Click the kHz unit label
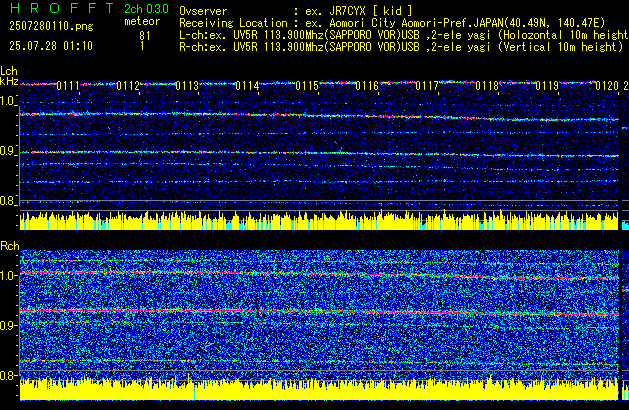 (9, 81)
